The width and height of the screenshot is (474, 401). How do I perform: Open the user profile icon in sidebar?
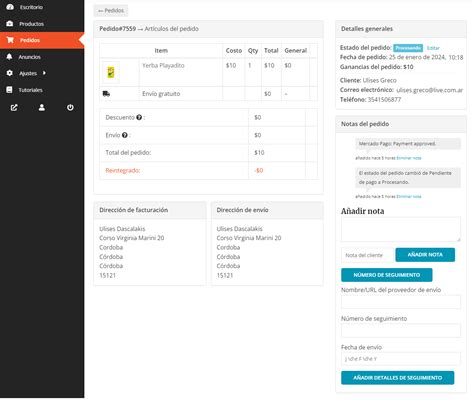pyautogui.click(x=42, y=108)
